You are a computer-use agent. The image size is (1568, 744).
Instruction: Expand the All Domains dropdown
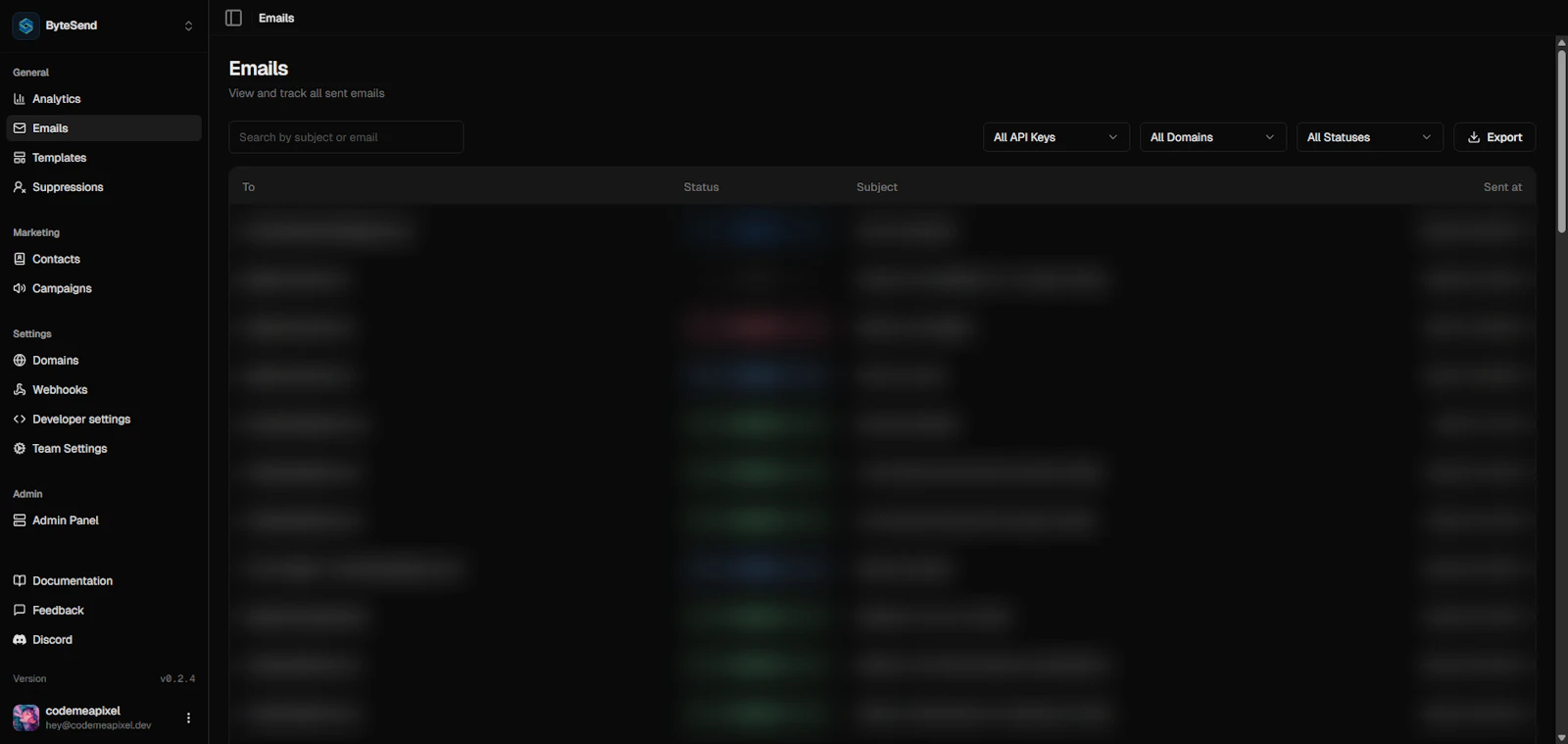coord(1212,137)
